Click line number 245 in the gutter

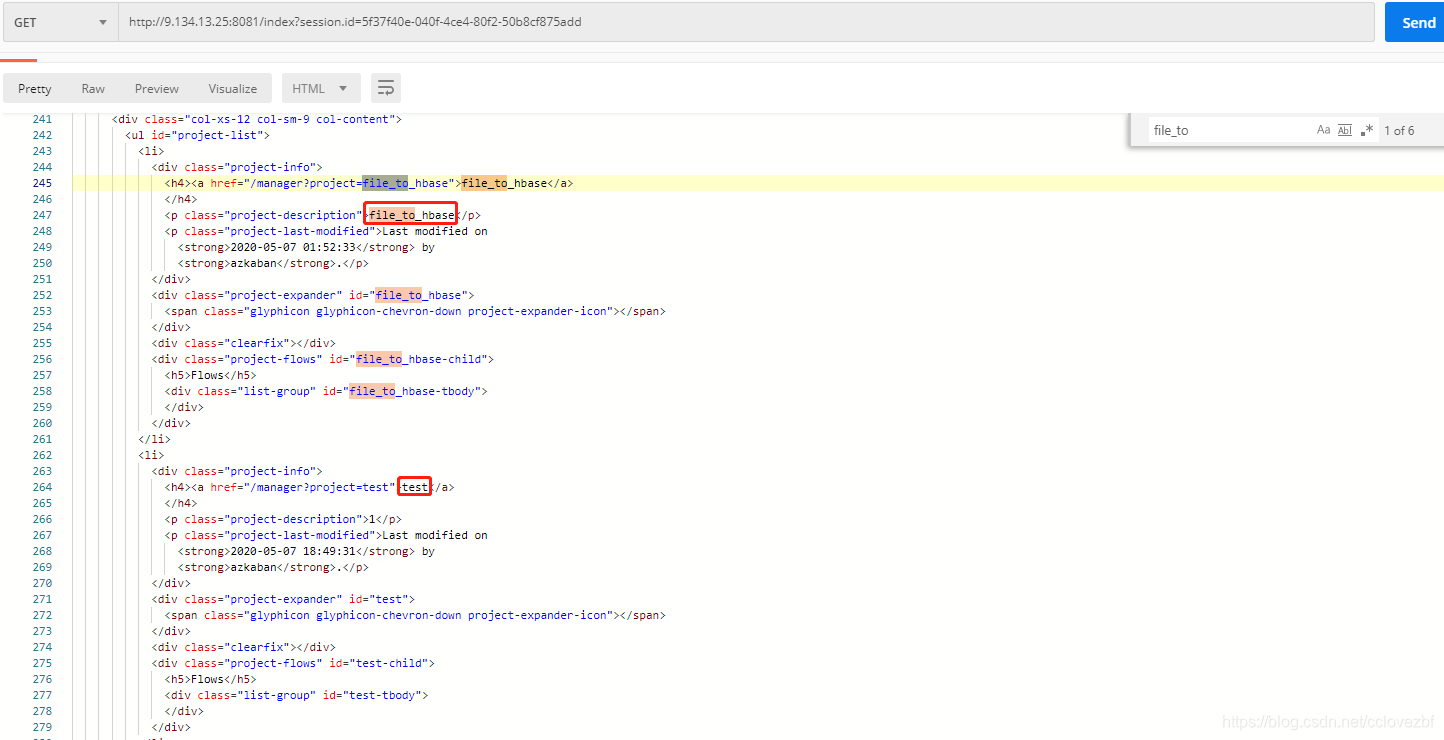41,182
